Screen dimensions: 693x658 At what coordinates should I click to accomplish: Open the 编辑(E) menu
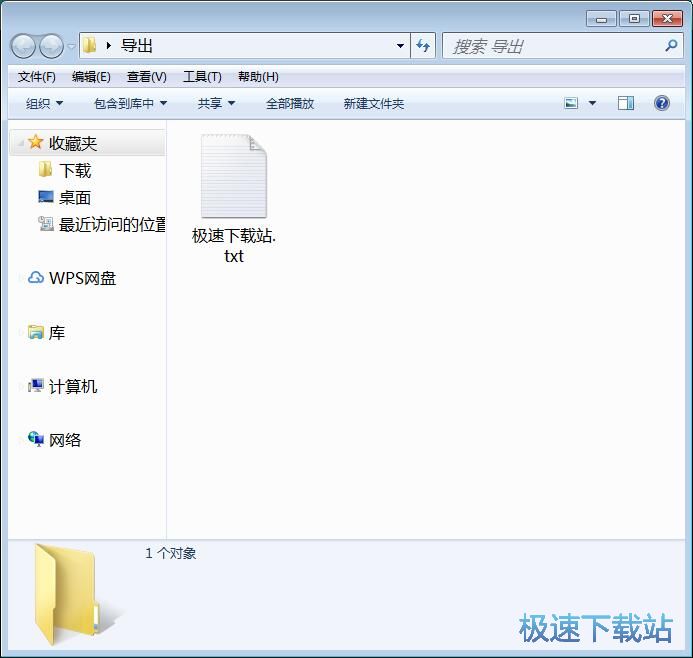tap(91, 77)
